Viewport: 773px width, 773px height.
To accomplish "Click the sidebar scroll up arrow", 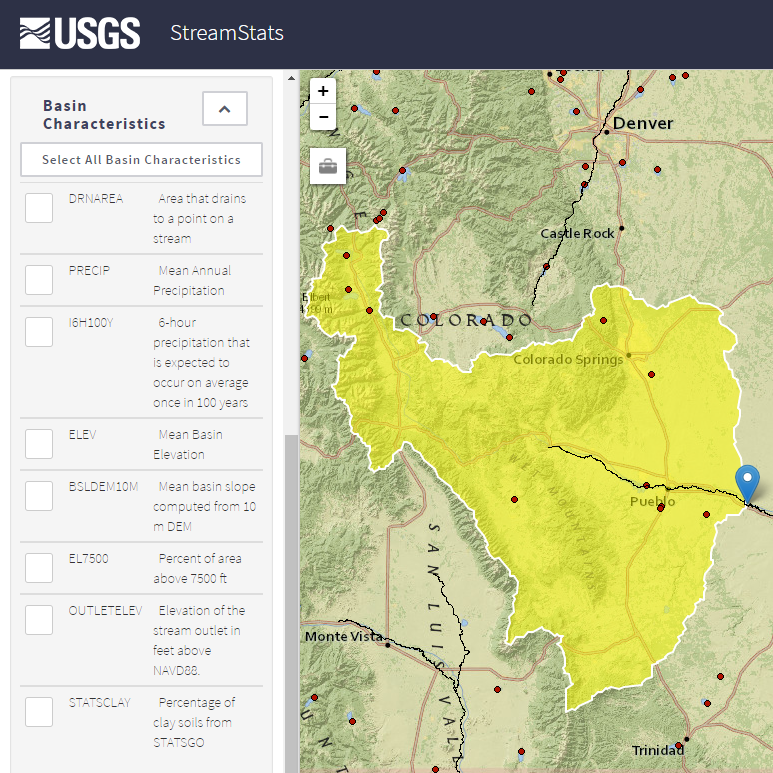I will coord(291,78).
